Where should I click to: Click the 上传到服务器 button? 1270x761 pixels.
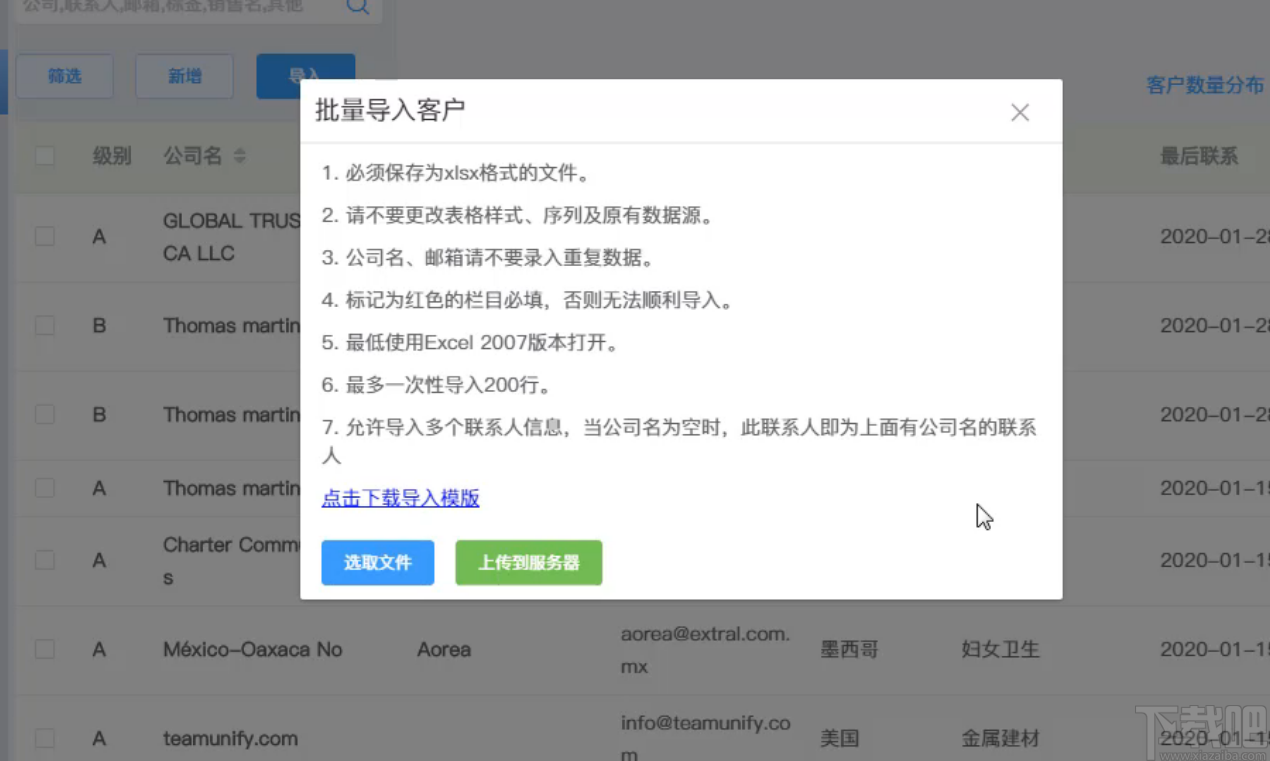(x=528, y=562)
